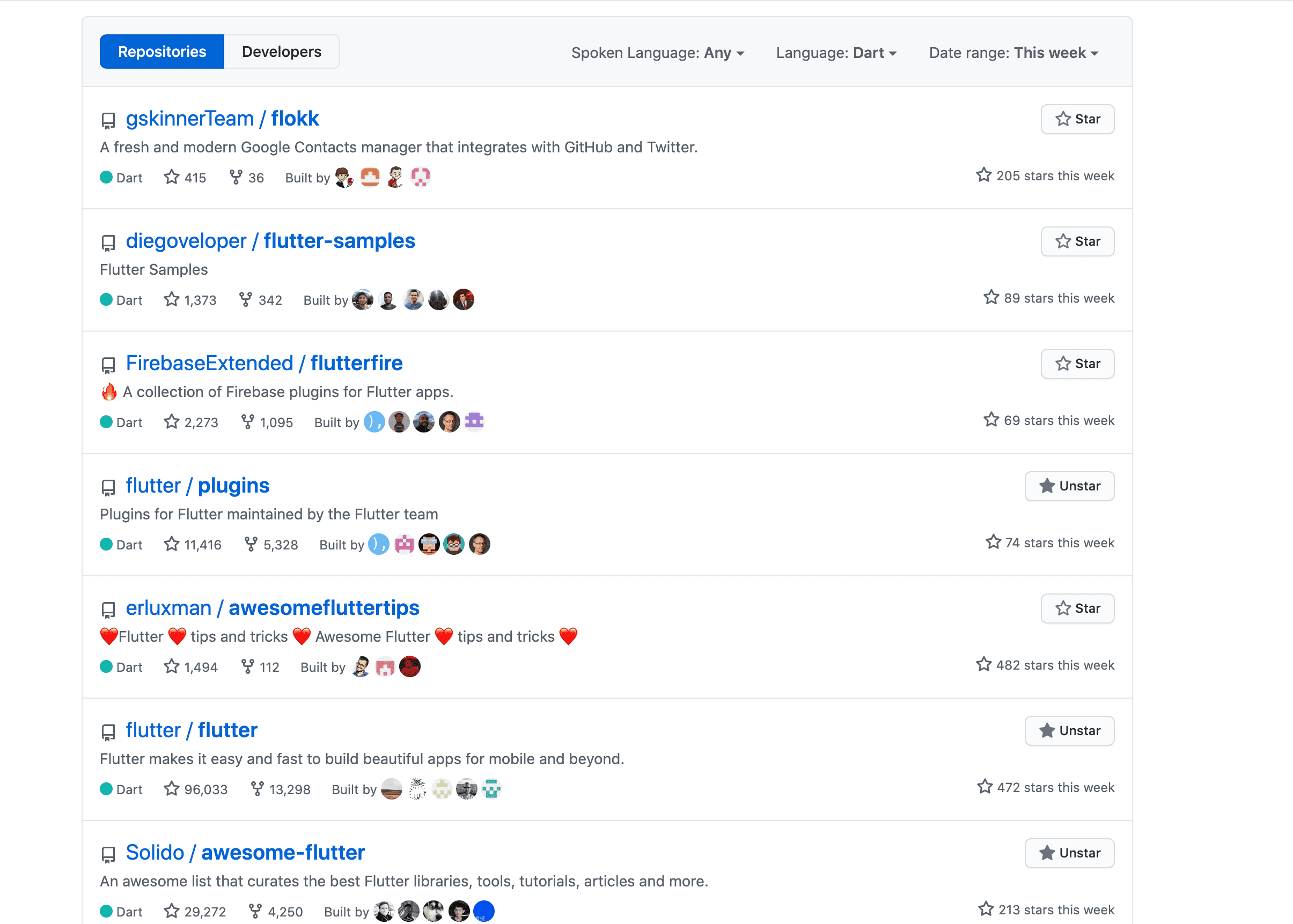View flokk's 415 stargazers
This screenshot has width=1293, height=924.
tap(185, 178)
